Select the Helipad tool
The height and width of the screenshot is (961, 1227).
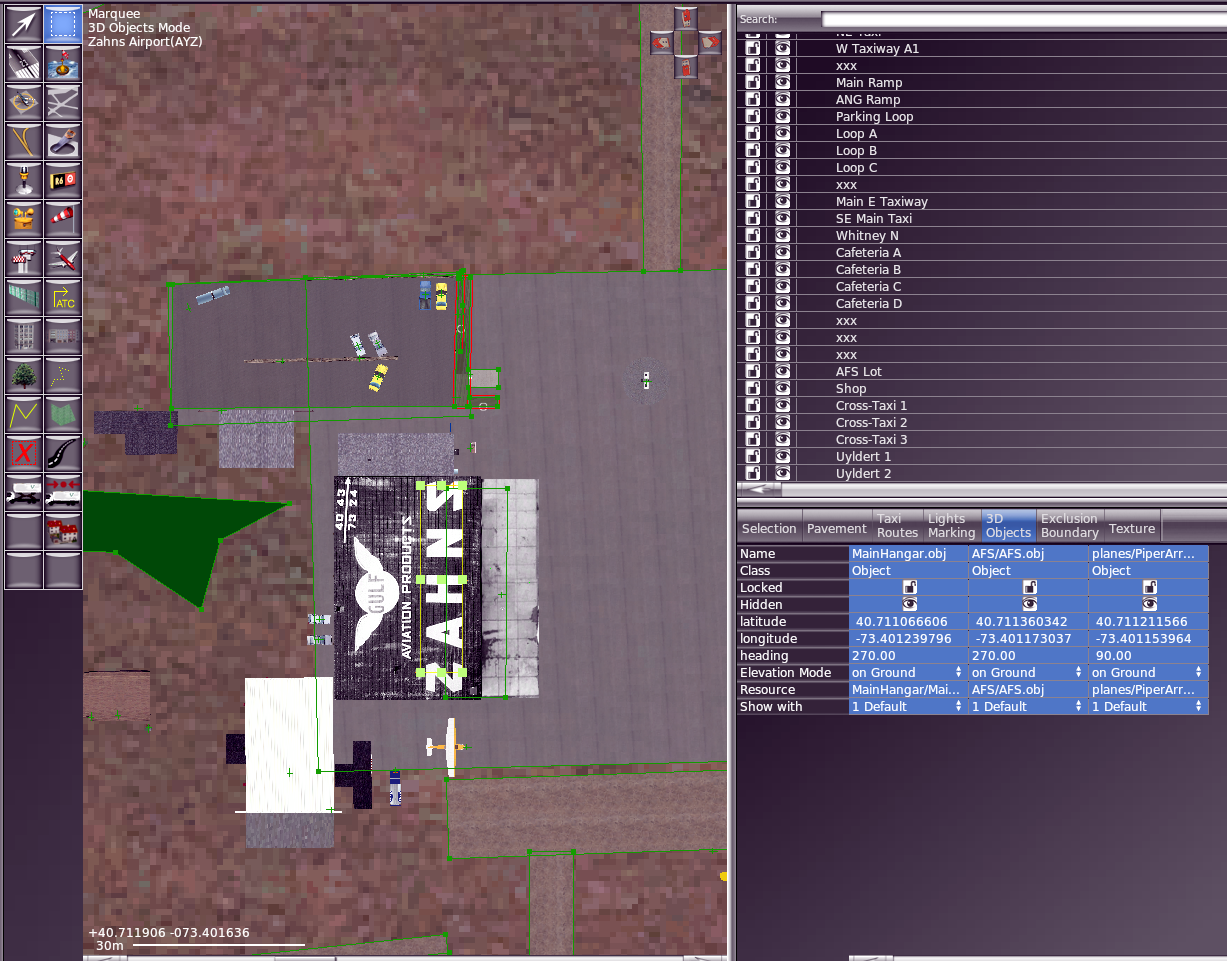24,102
